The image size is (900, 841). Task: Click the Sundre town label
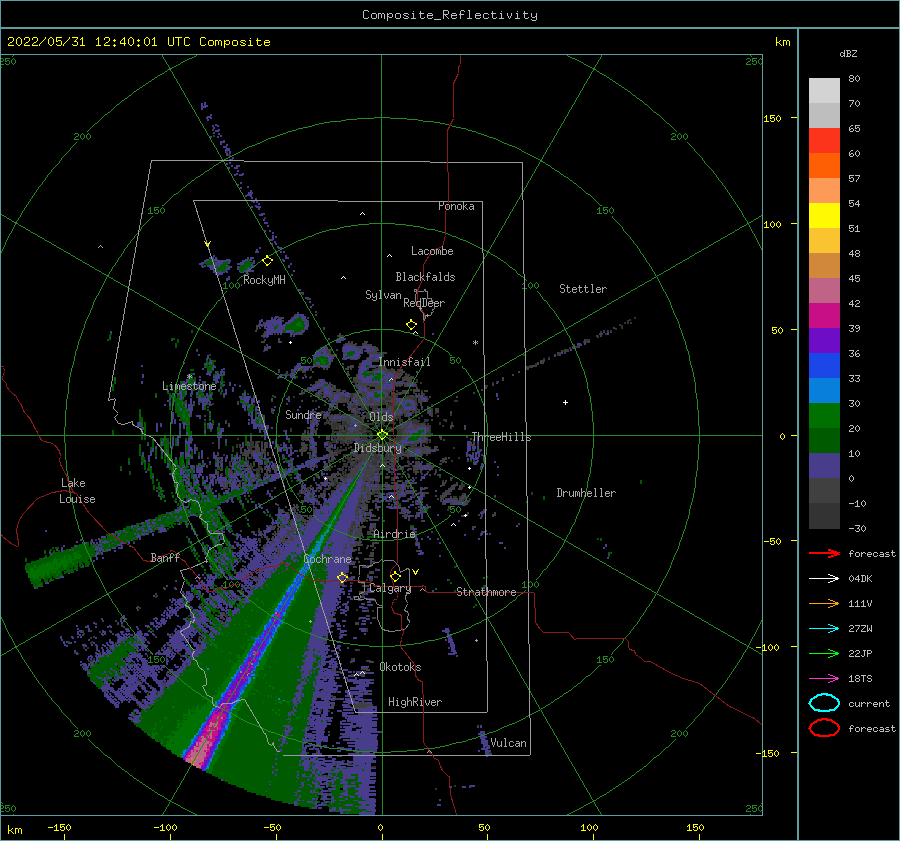tap(303, 415)
